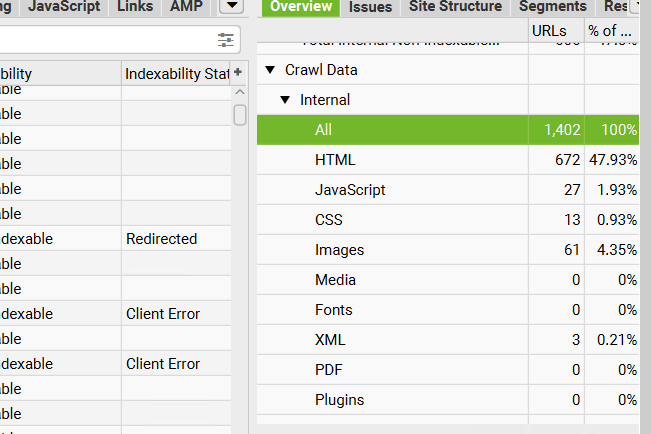Open the AMP tab

186,6
